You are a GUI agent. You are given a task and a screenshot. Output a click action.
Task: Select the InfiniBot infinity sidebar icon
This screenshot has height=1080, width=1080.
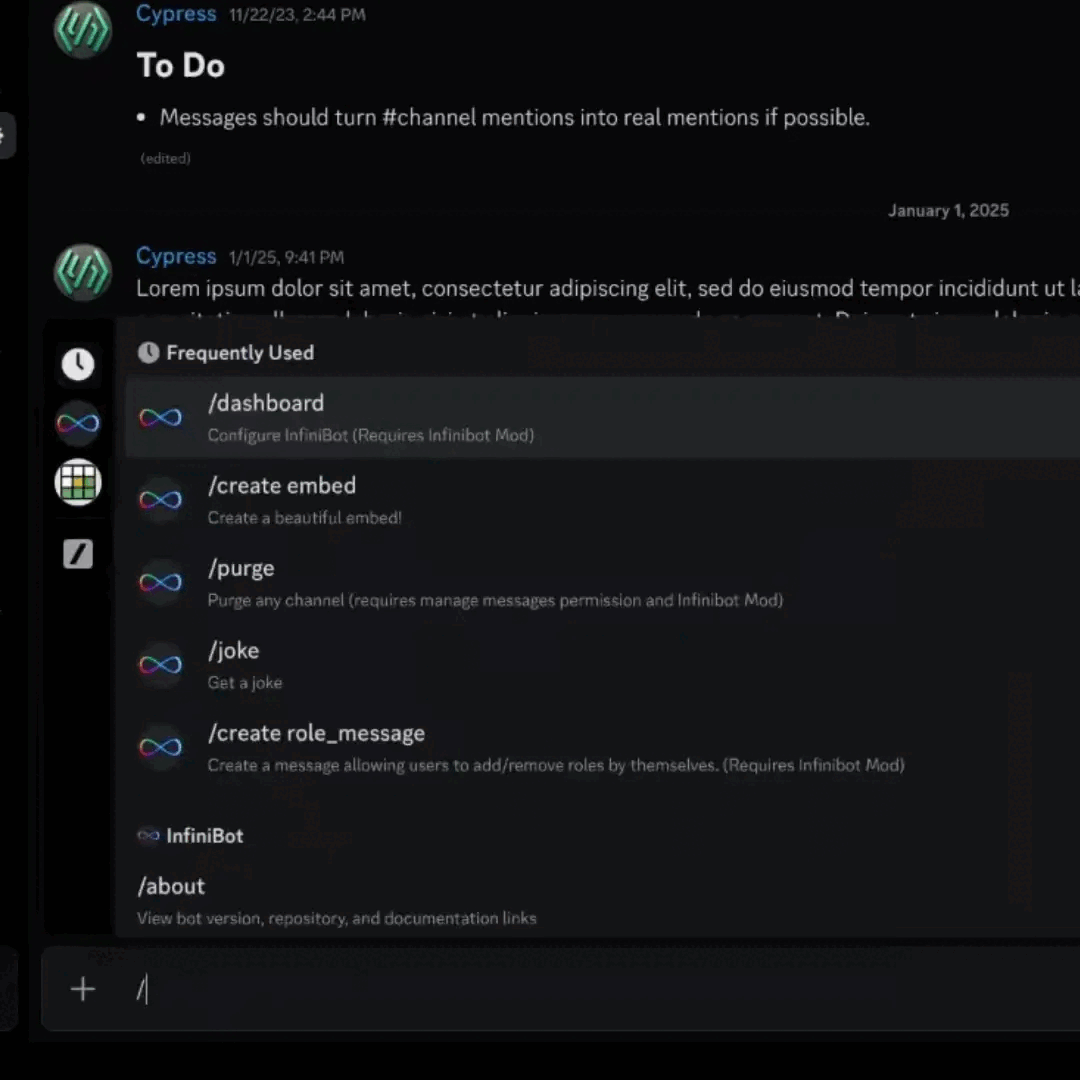point(78,424)
